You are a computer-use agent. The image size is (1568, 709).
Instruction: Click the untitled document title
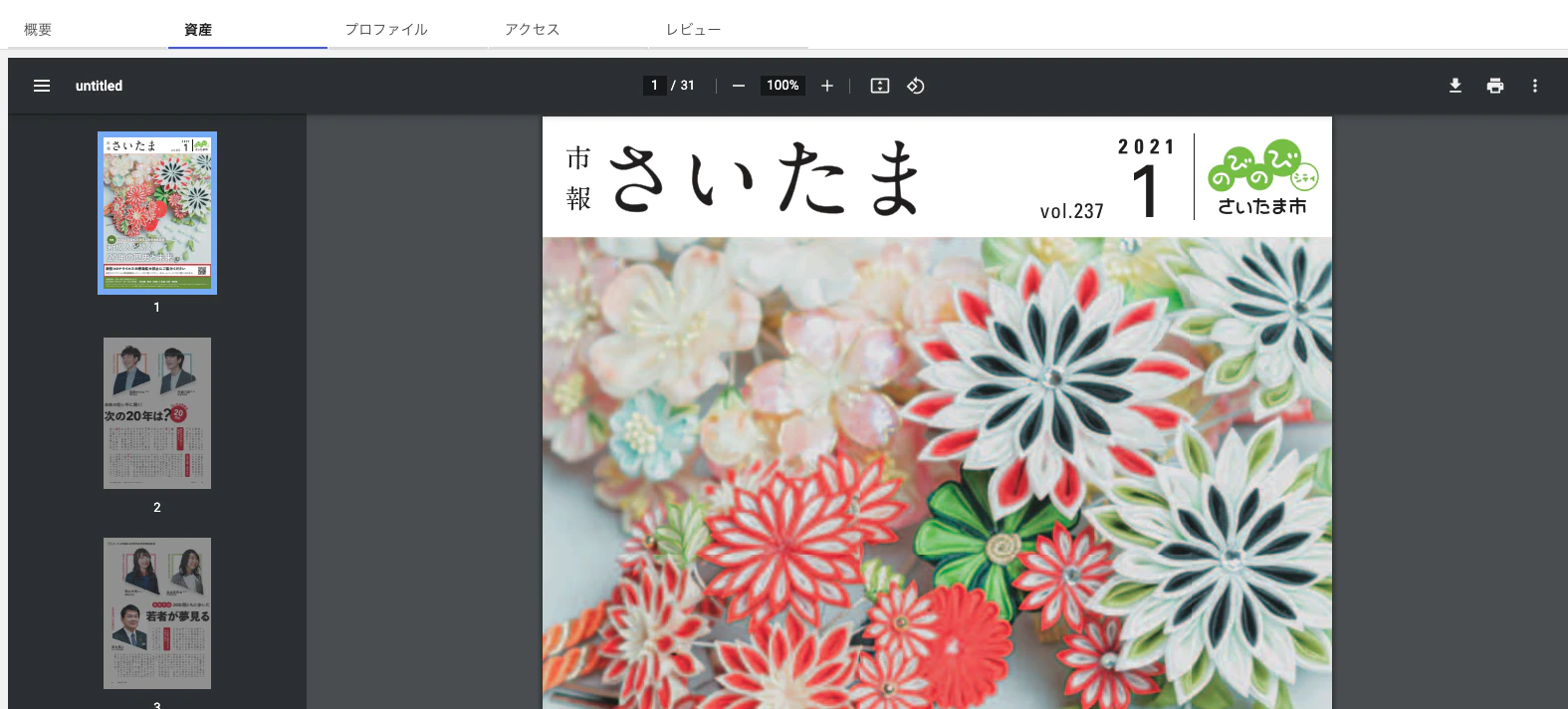click(99, 86)
